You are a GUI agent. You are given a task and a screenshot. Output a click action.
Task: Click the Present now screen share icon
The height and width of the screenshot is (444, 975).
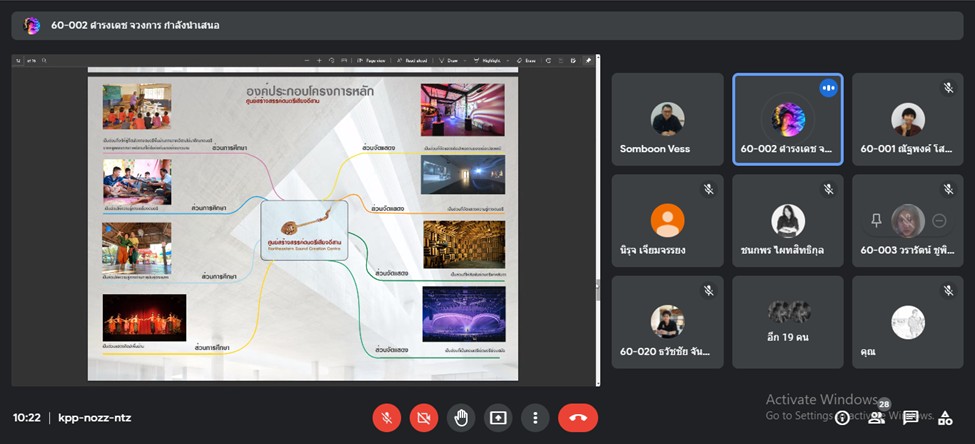(x=498, y=417)
